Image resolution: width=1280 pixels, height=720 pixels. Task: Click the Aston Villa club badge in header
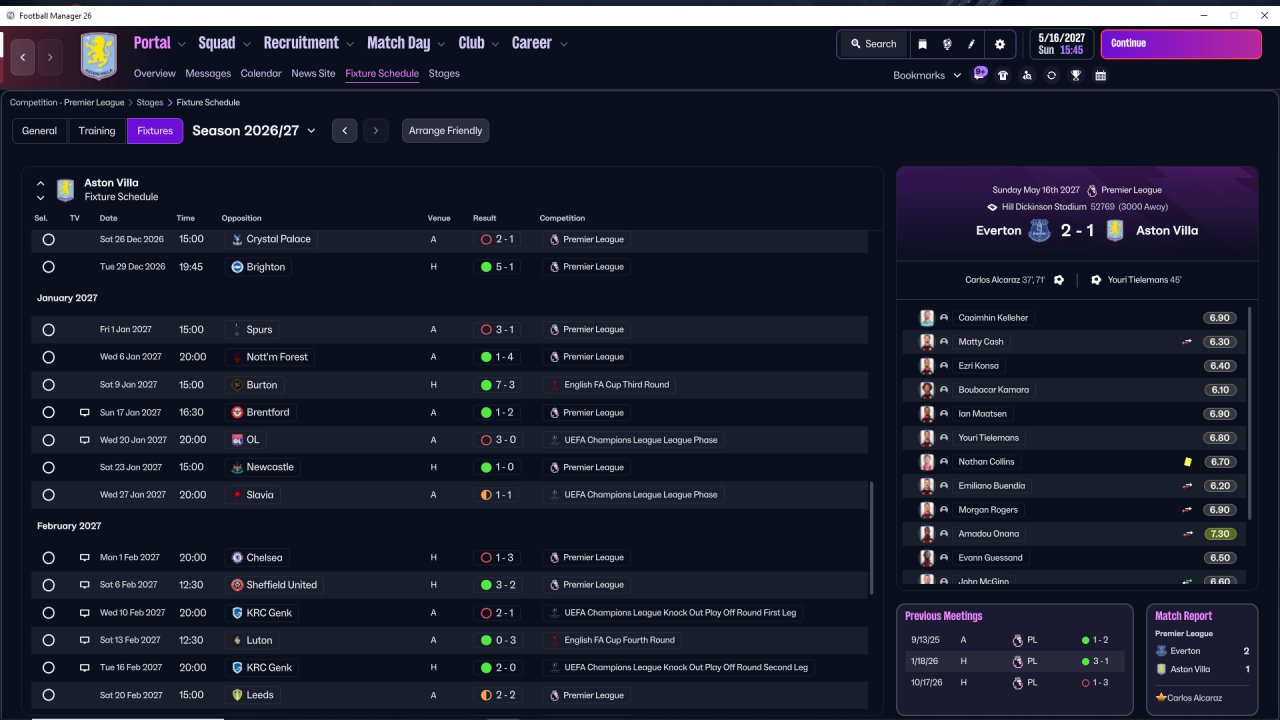click(99, 56)
